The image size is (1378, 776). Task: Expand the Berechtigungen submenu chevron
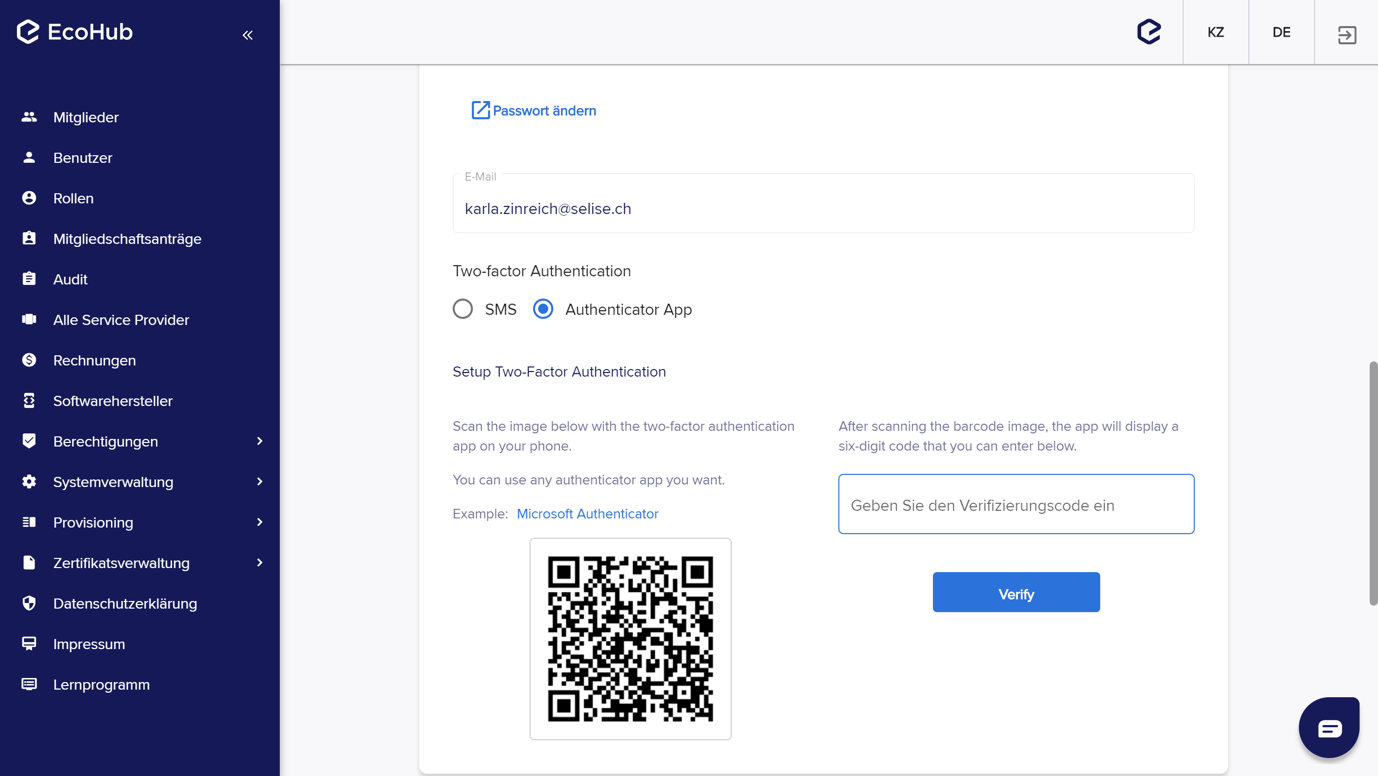coord(260,441)
